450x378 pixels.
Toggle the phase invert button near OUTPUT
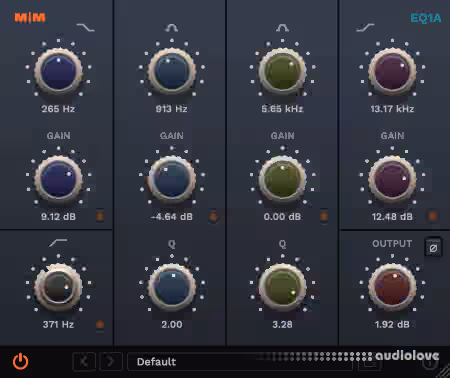click(433, 248)
